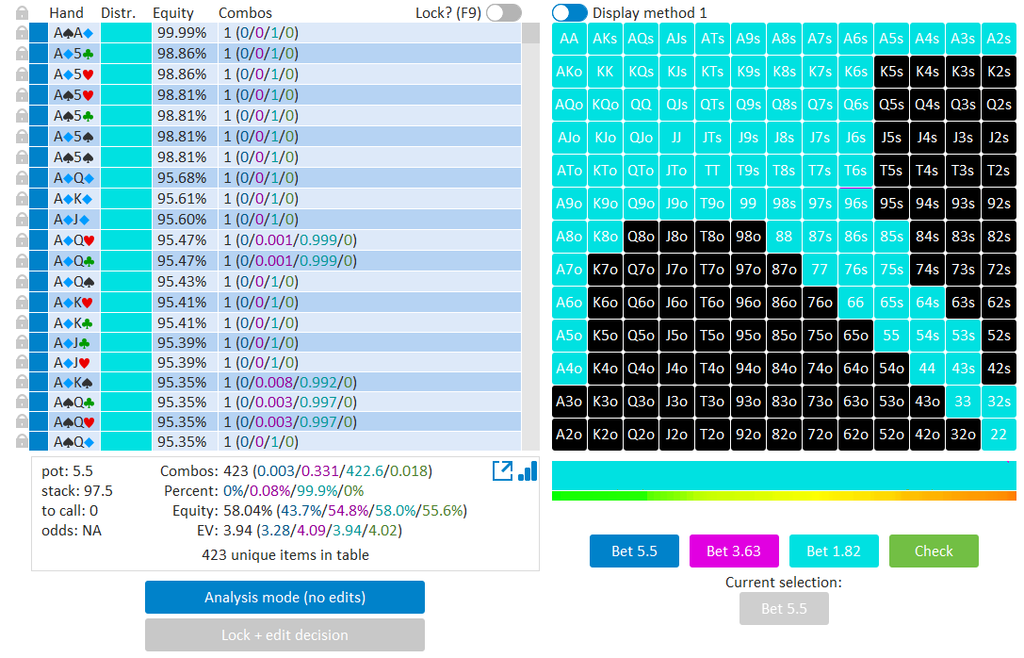Click the lock icon for the A♠Q♣ row
This screenshot has width=1024, height=658.
click(x=22, y=402)
